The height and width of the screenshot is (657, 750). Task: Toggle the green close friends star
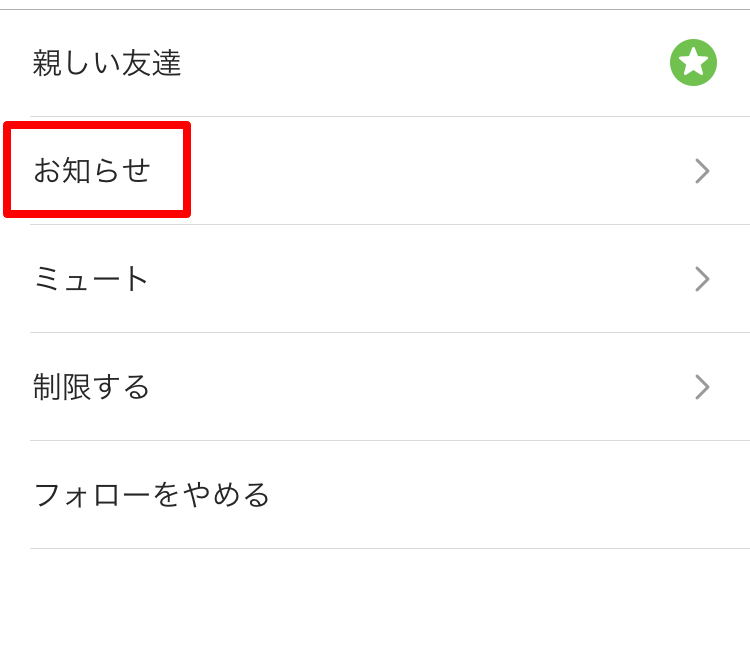point(693,63)
